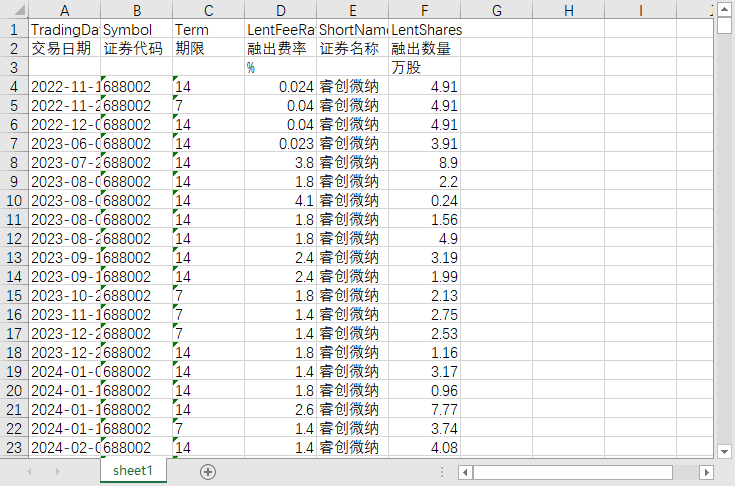Click the 2024-02 date cell in row 23

pos(64,448)
